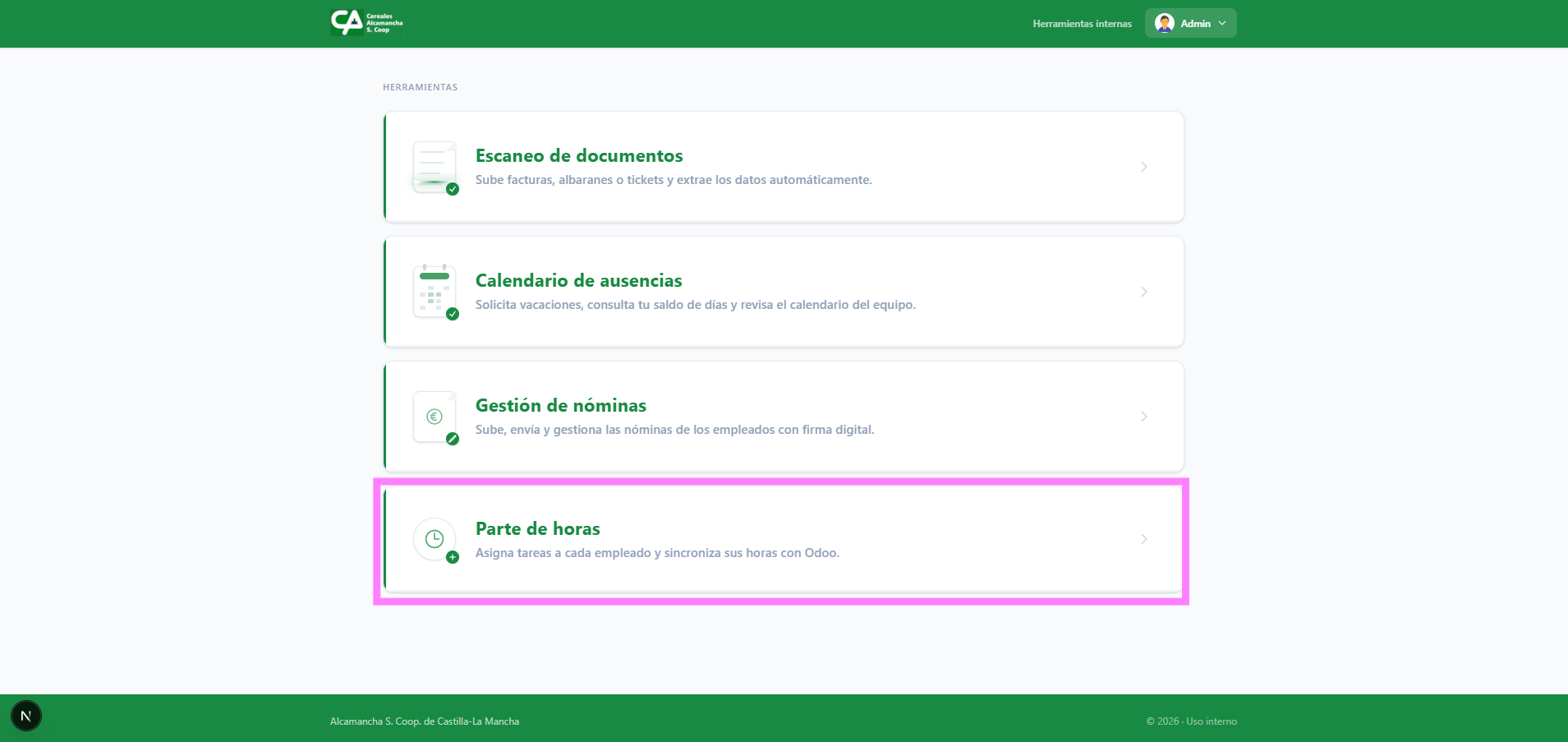Go to Gestión de nóminas title

point(560,406)
